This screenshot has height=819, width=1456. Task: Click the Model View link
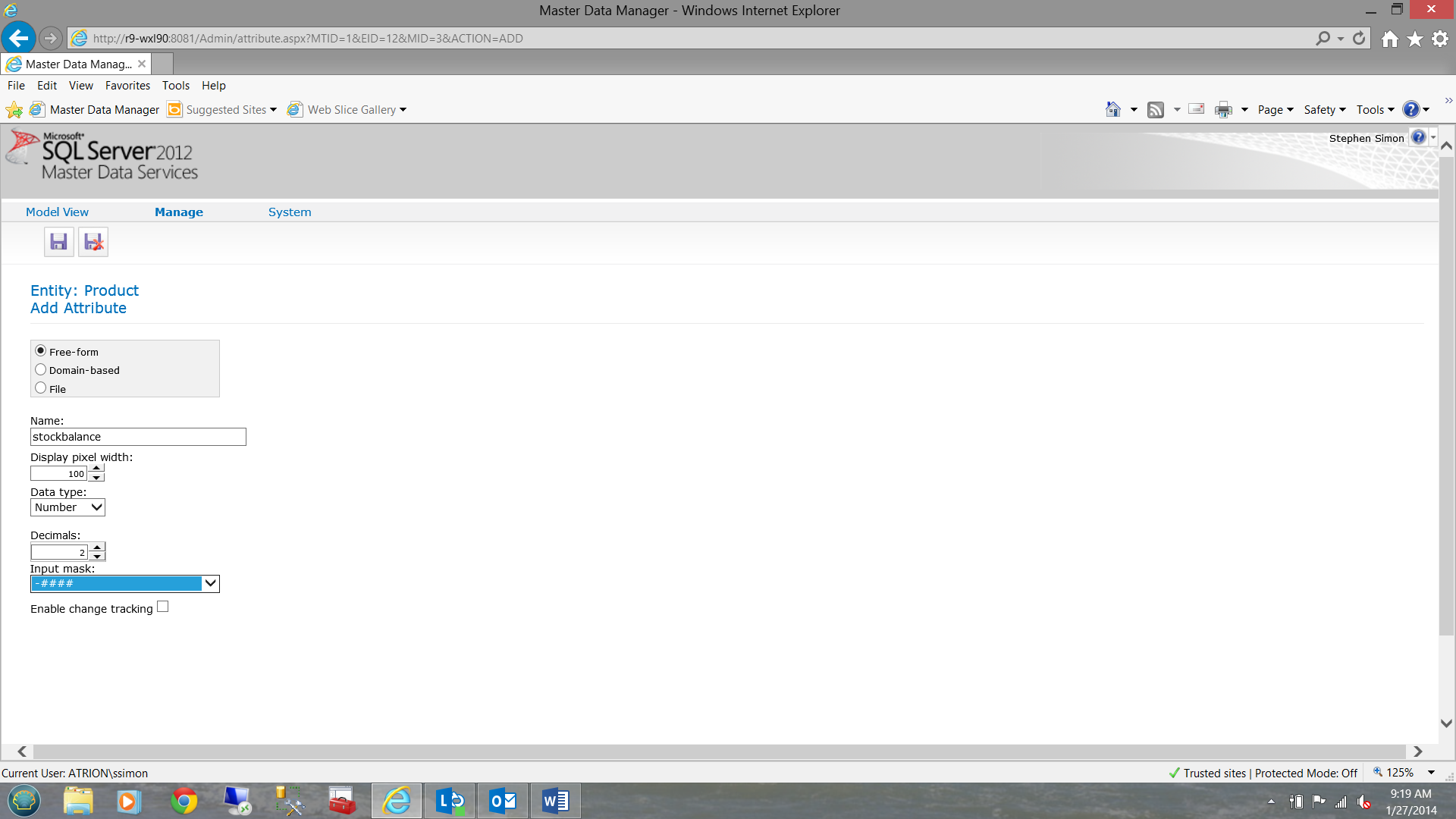pos(57,212)
